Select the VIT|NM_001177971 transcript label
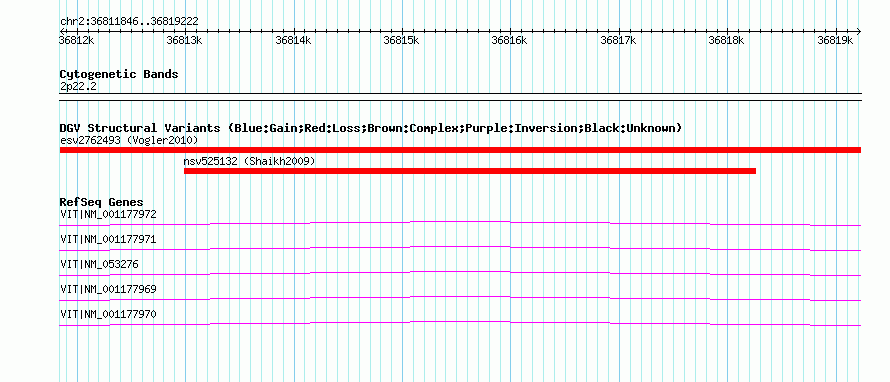890x382 pixels. click(x=108, y=240)
